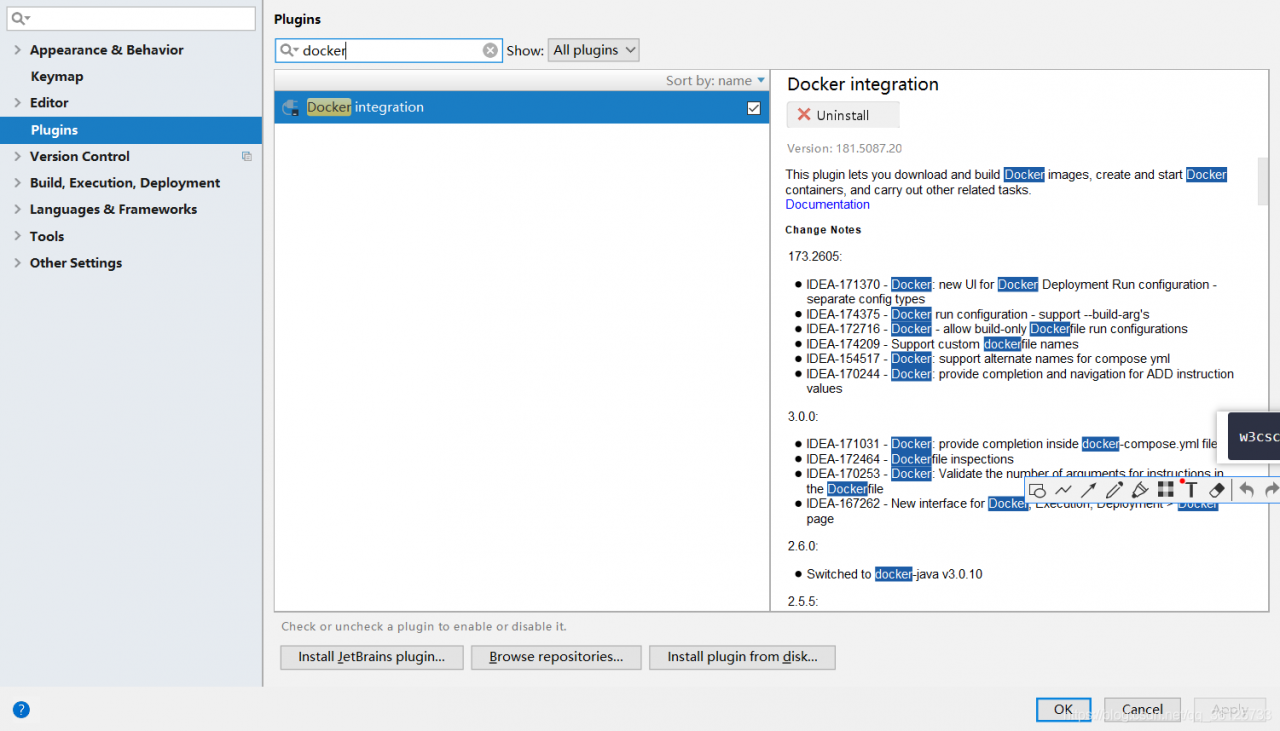Image resolution: width=1280 pixels, height=731 pixels.
Task: Click the Docker integration plugin icon
Action: [291, 108]
